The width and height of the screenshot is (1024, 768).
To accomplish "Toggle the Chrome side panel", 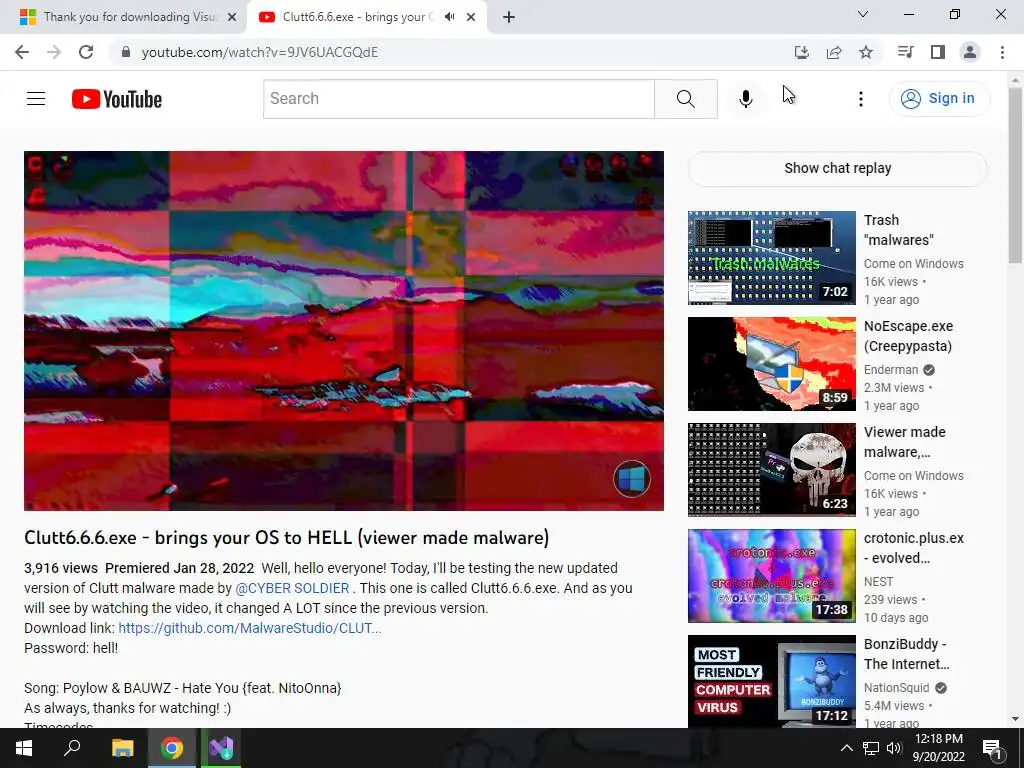I will (938, 52).
